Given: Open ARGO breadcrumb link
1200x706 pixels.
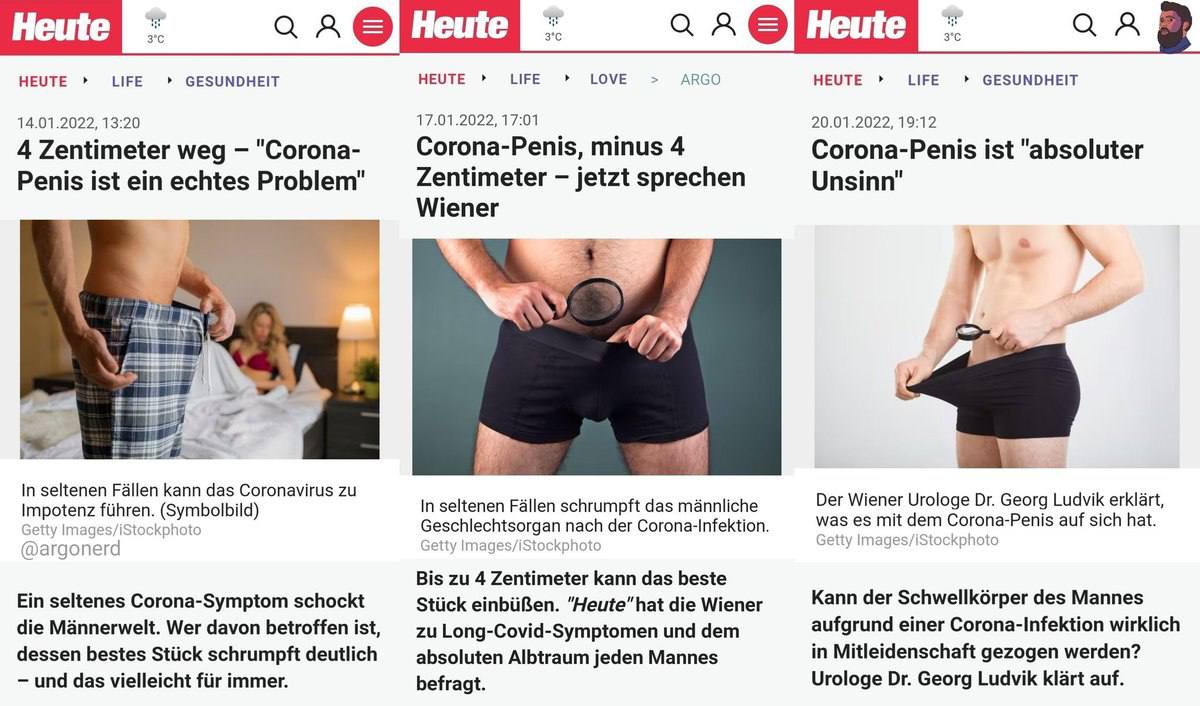Looking at the screenshot, I should click(700, 79).
